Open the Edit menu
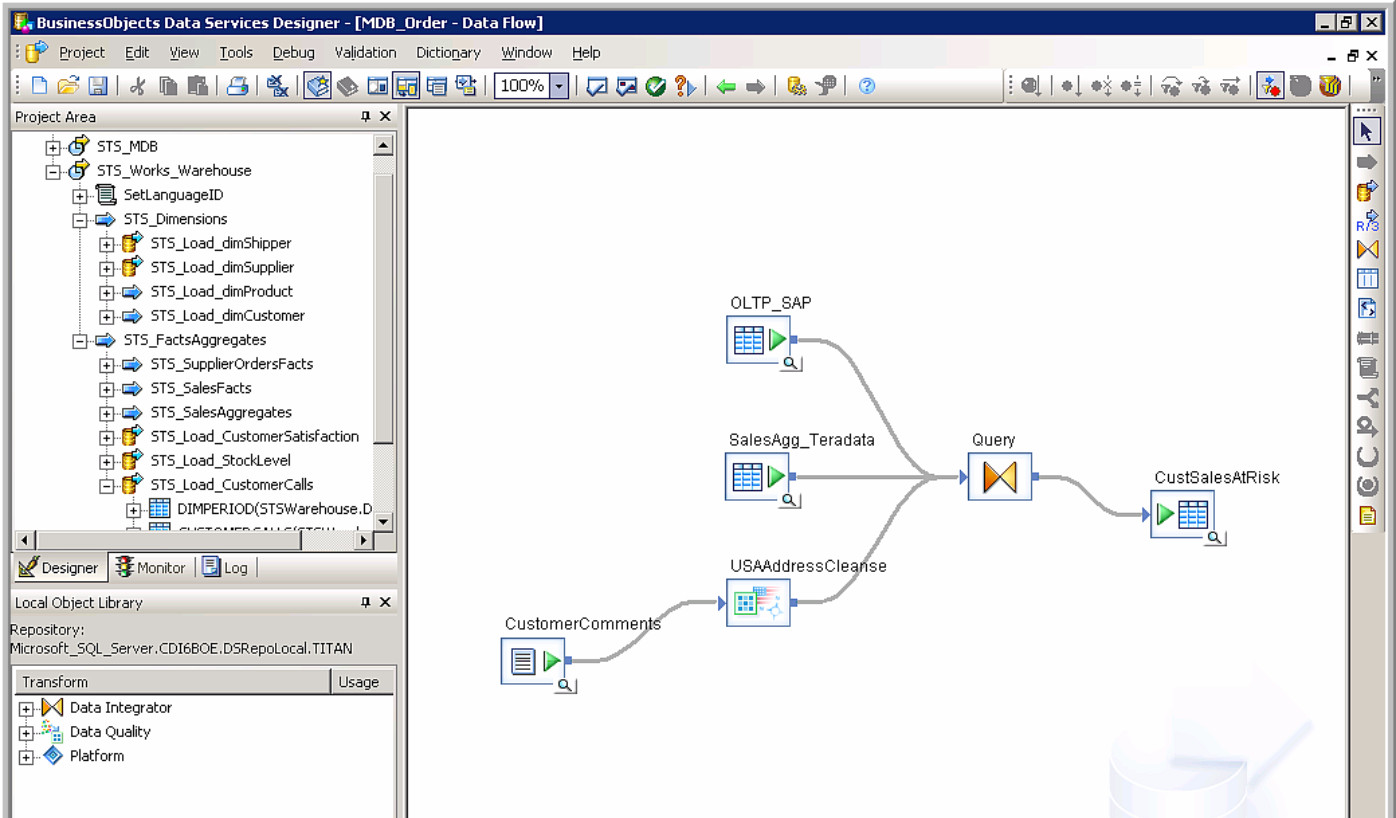1396x818 pixels. coord(137,52)
